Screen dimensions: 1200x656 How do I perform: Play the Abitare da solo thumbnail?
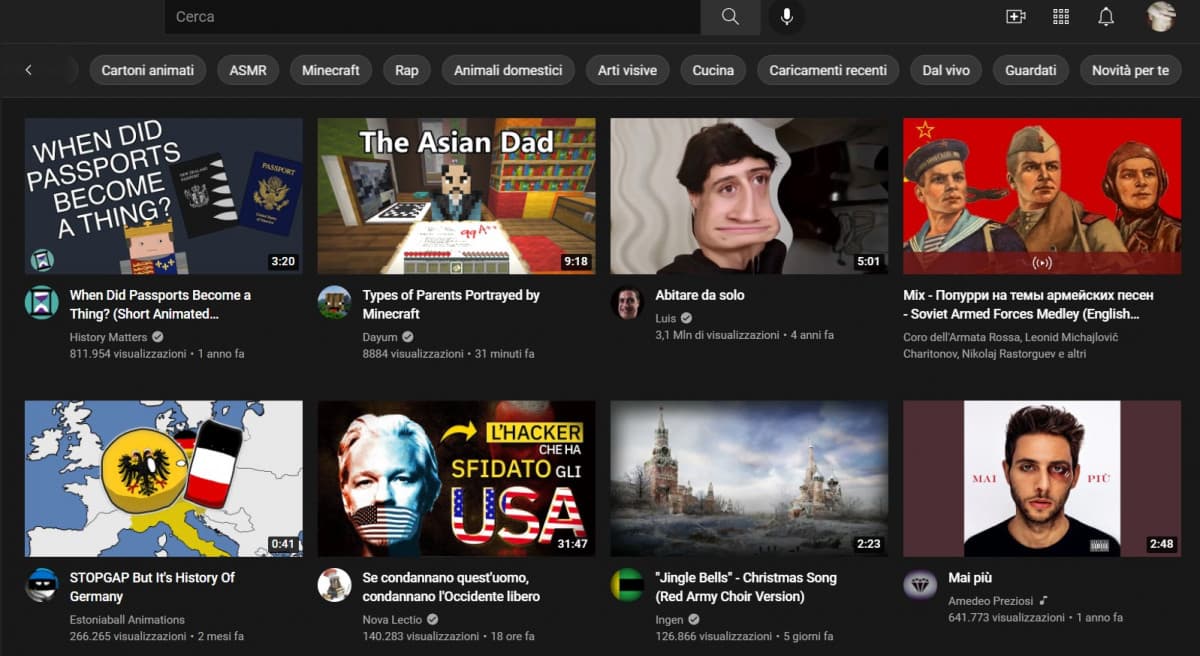click(x=750, y=196)
